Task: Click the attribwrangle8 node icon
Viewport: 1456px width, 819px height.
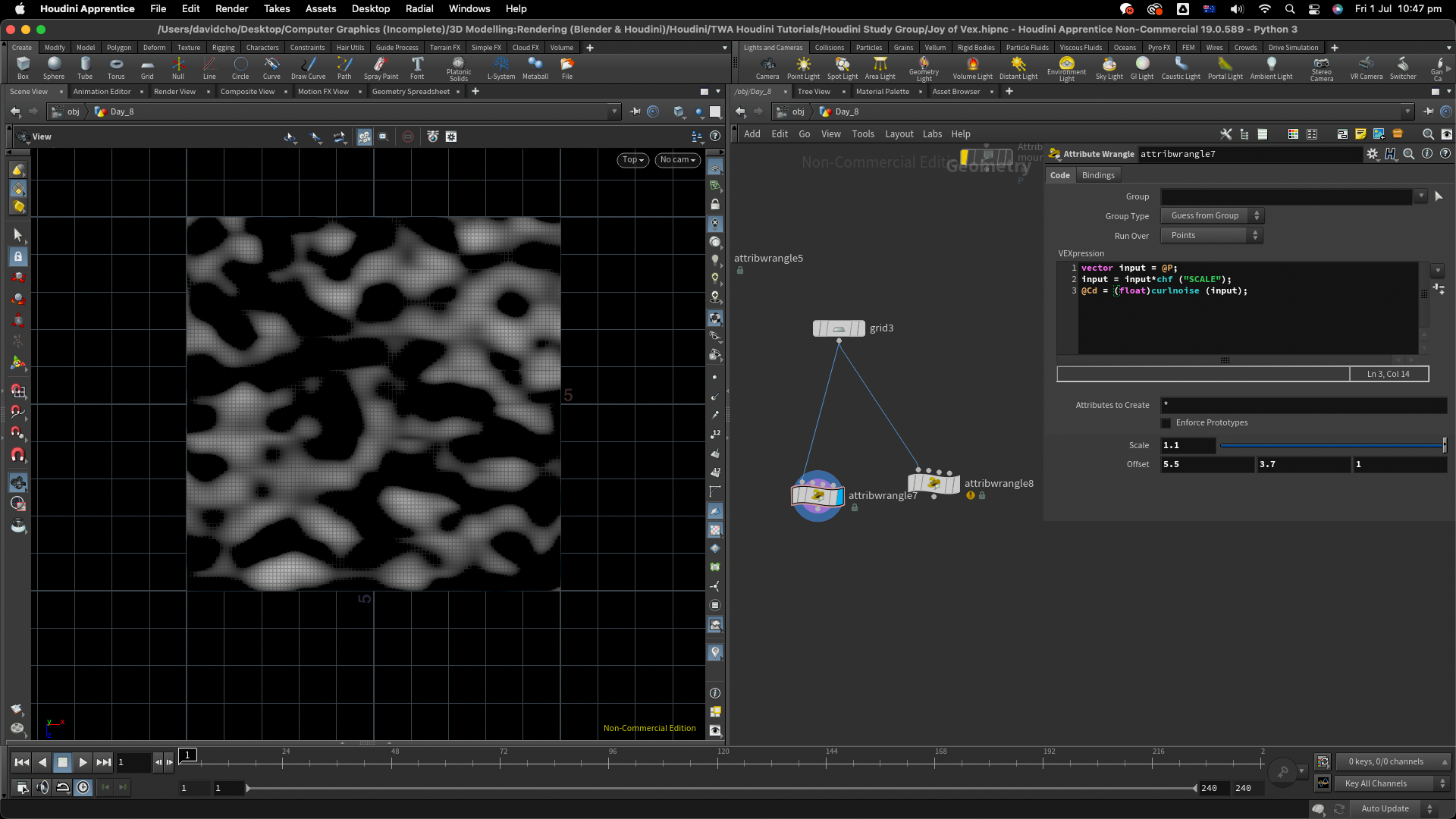Action: 934,483
